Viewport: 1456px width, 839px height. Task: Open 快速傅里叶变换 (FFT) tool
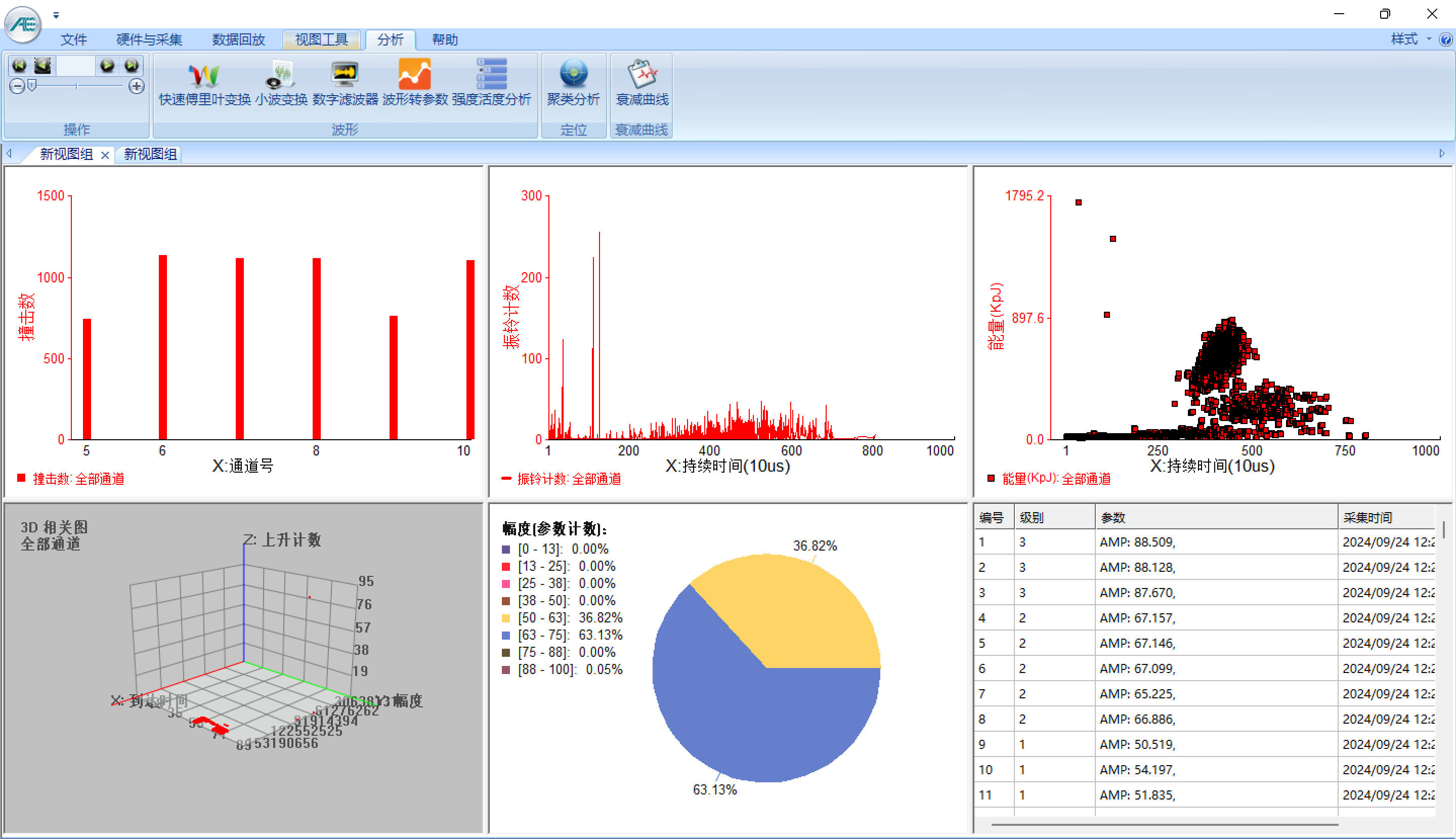pos(204,82)
